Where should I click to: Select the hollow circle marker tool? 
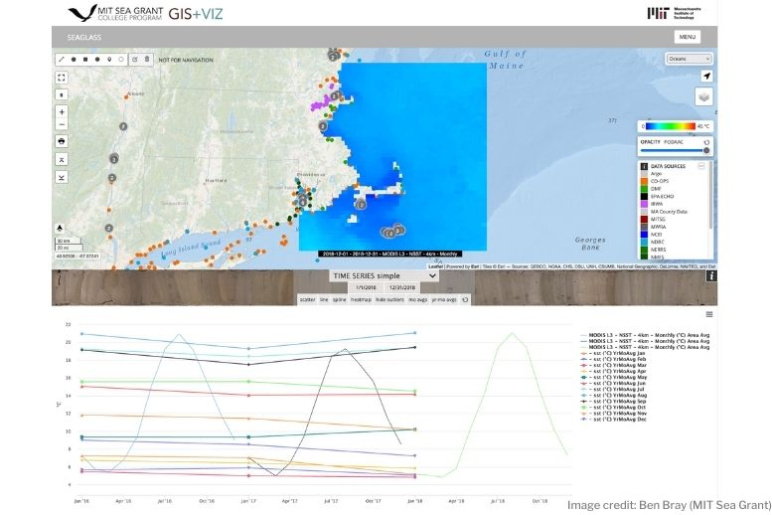121,60
